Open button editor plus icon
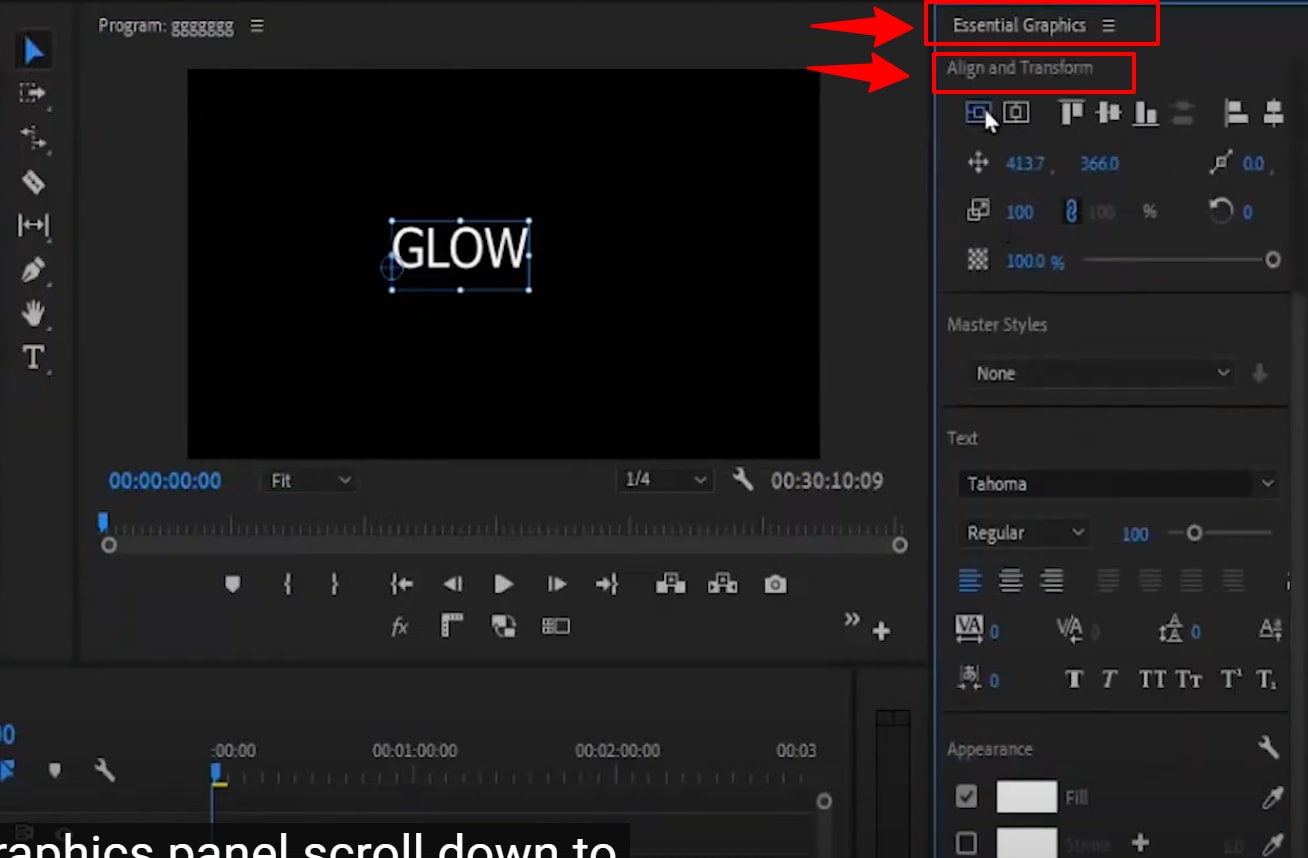The height and width of the screenshot is (858, 1308). coord(881,632)
